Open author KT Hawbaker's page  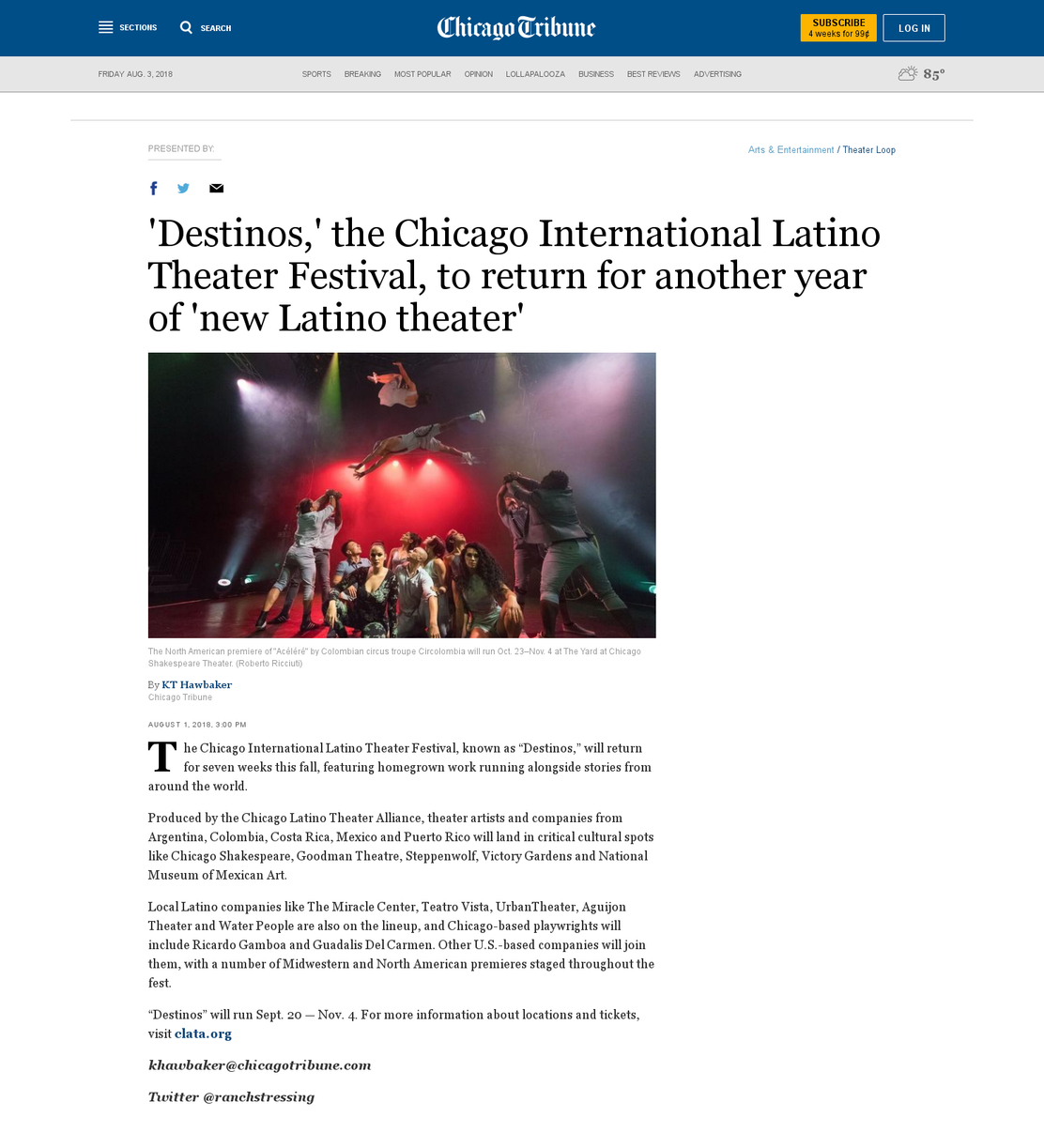[x=196, y=684]
